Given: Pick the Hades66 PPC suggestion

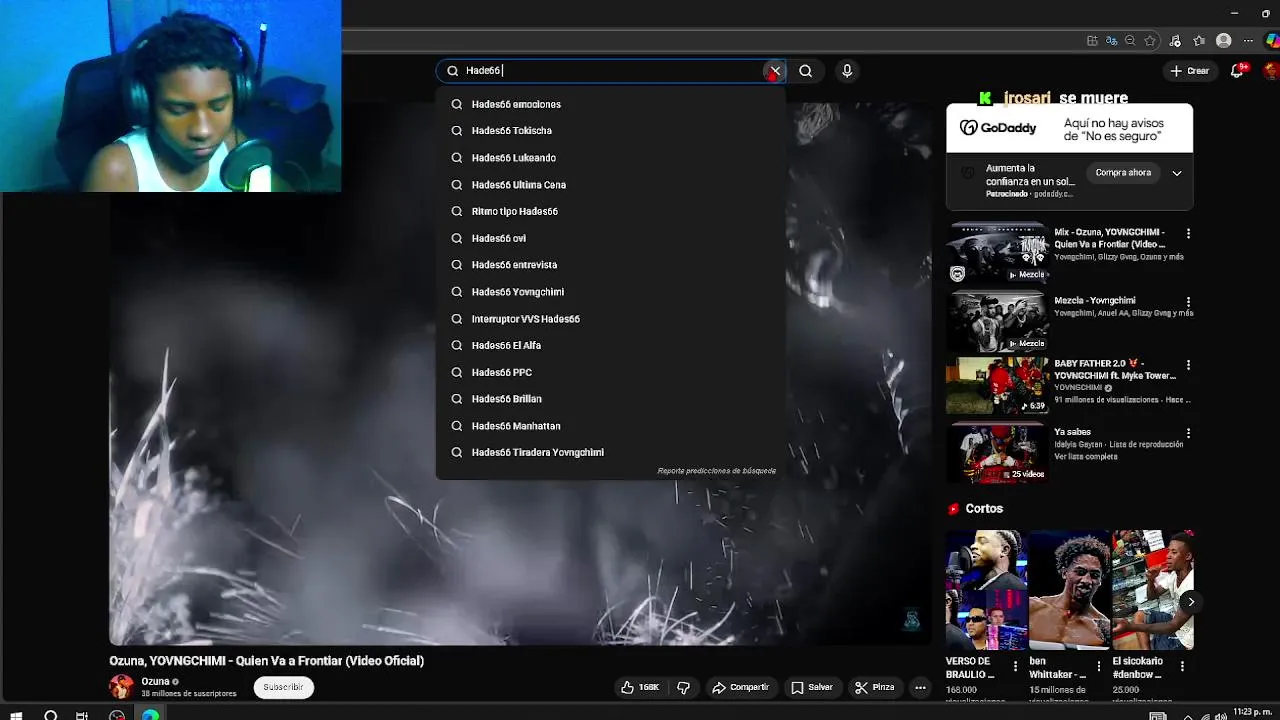Looking at the screenshot, I should [x=610, y=372].
